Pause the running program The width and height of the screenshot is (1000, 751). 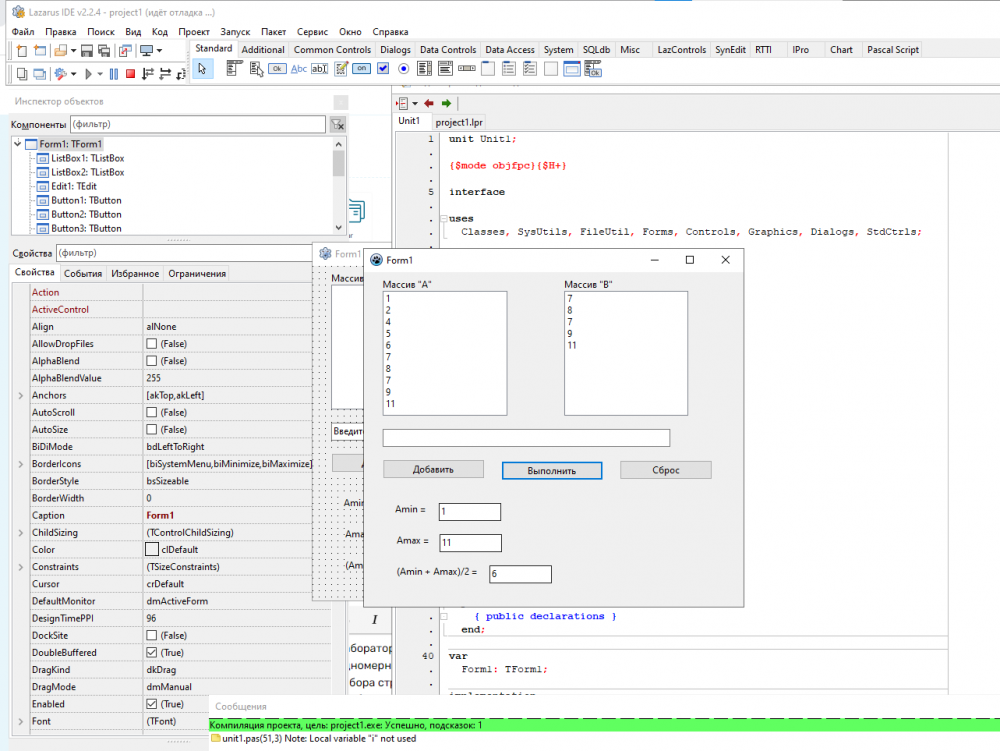pyautogui.click(x=113, y=73)
